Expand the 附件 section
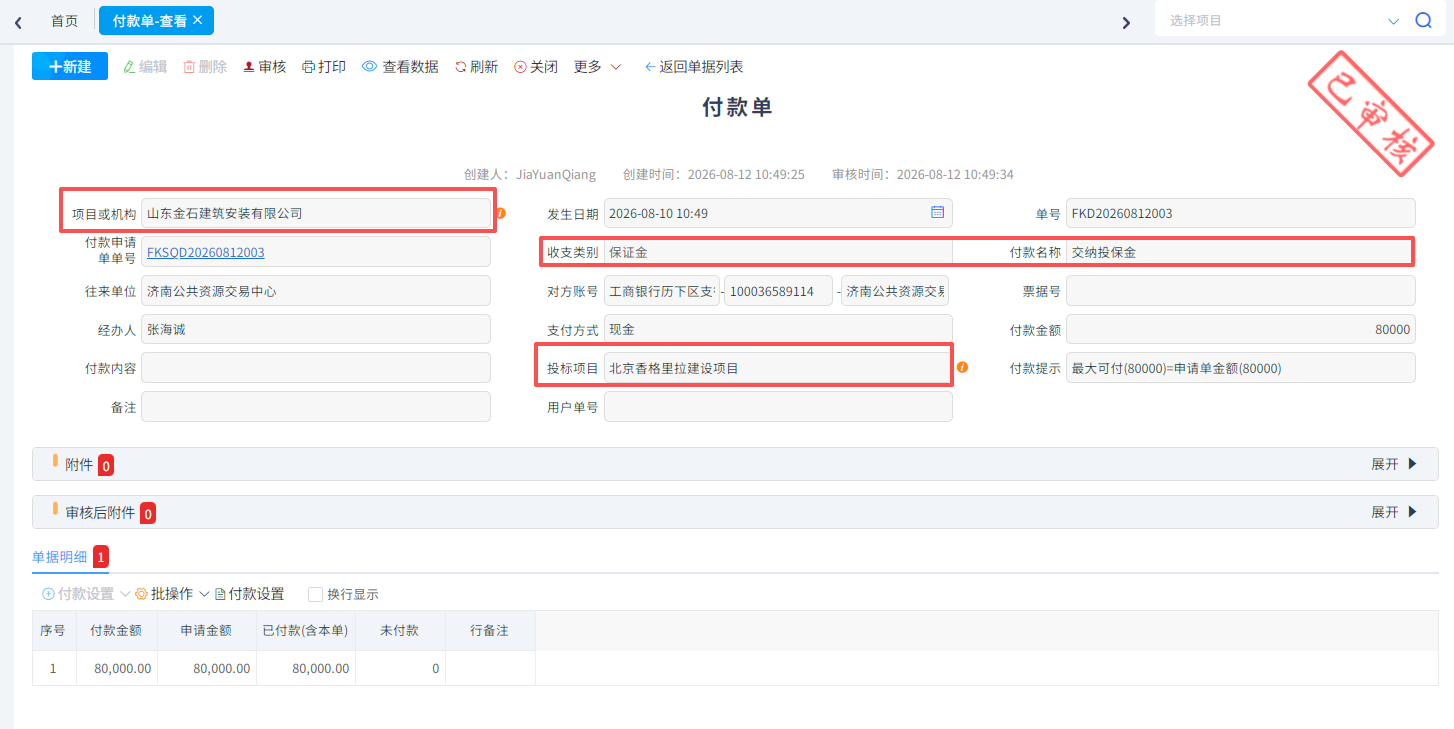Image resolution: width=1454 pixels, height=729 pixels. point(1394,464)
